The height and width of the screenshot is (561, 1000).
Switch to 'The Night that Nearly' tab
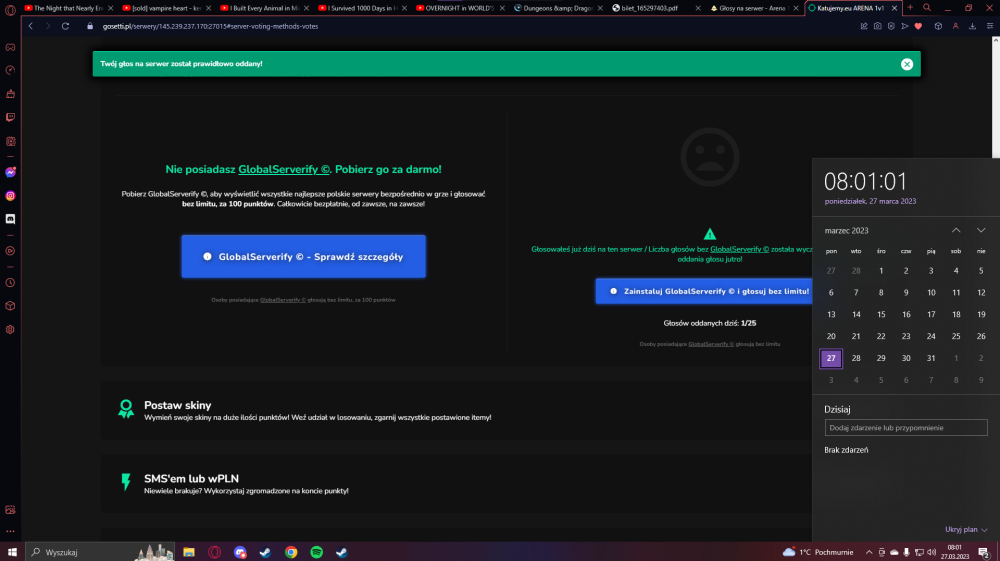[68, 8]
